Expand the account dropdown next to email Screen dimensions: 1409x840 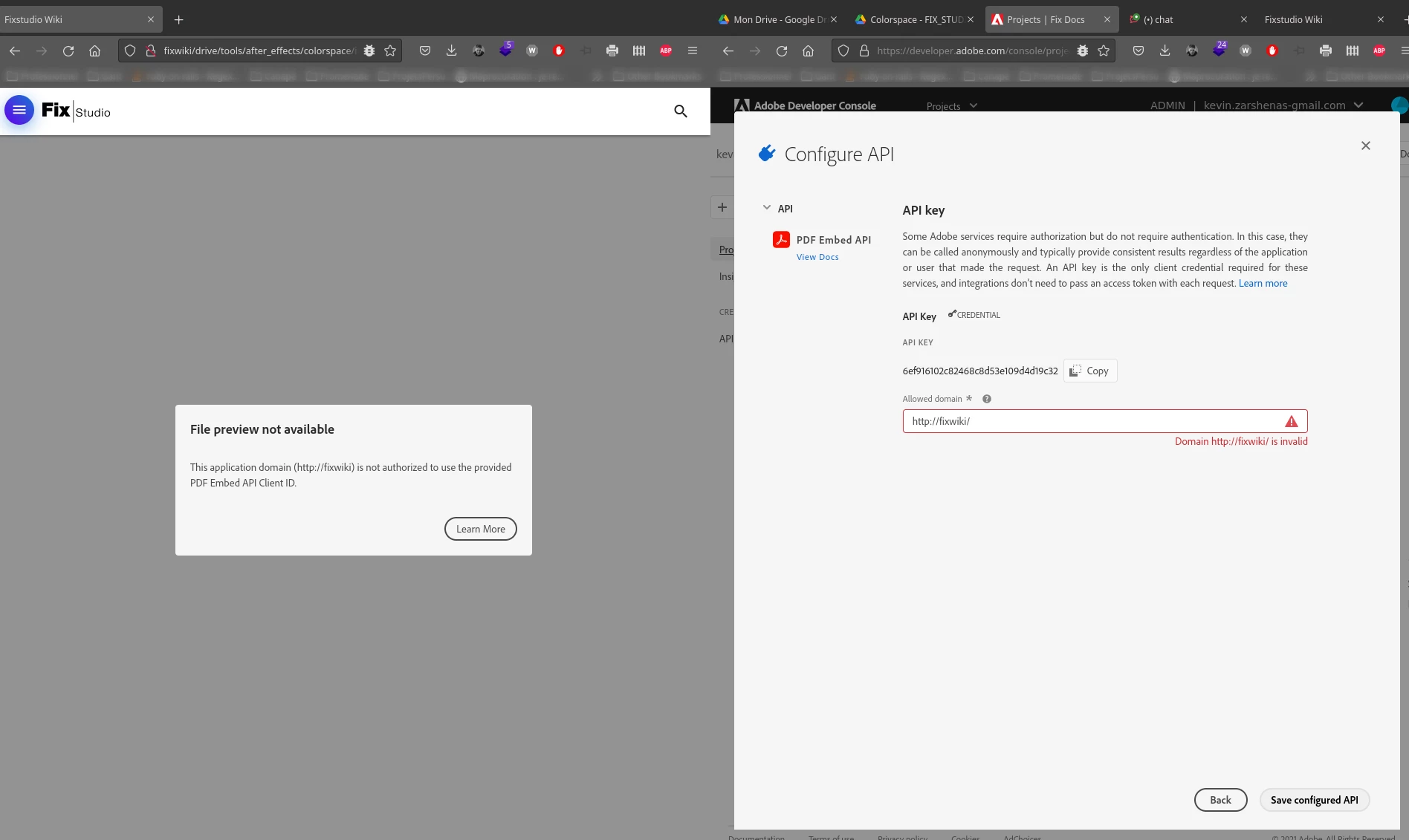point(1358,105)
